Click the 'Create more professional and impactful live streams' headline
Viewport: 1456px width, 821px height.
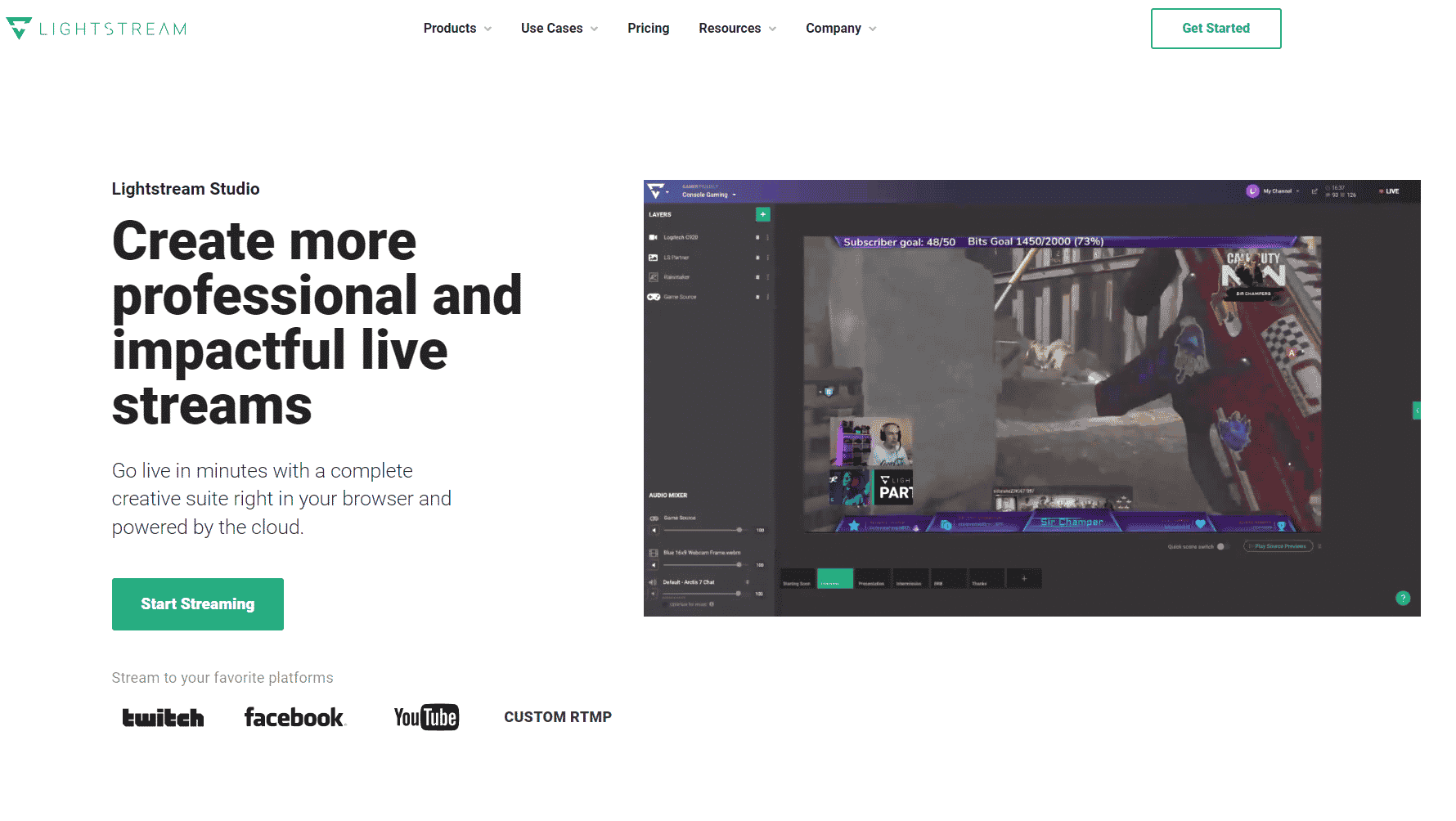tap(317, 322)
